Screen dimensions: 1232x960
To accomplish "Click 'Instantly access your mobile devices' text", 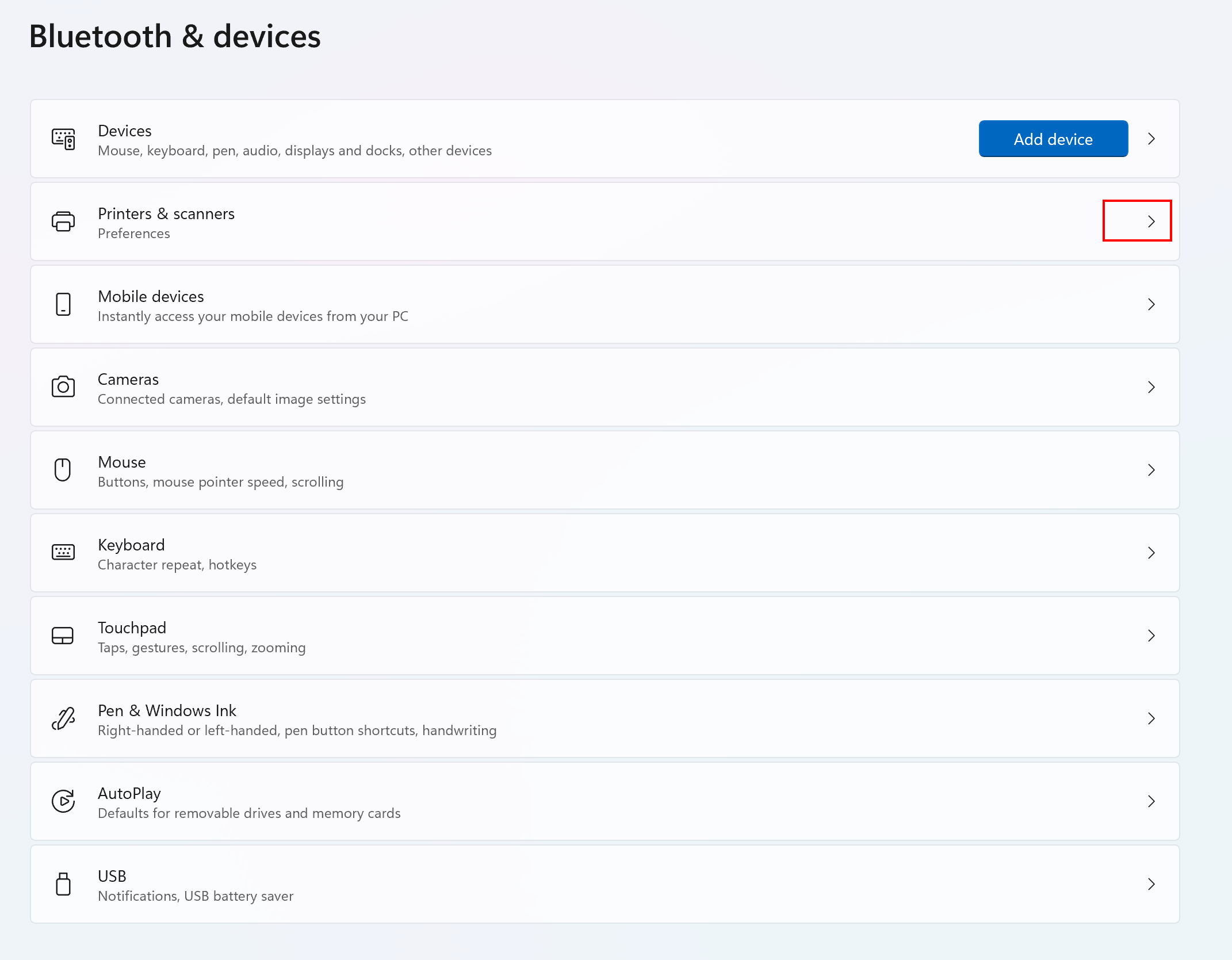I will click(253, 316).
